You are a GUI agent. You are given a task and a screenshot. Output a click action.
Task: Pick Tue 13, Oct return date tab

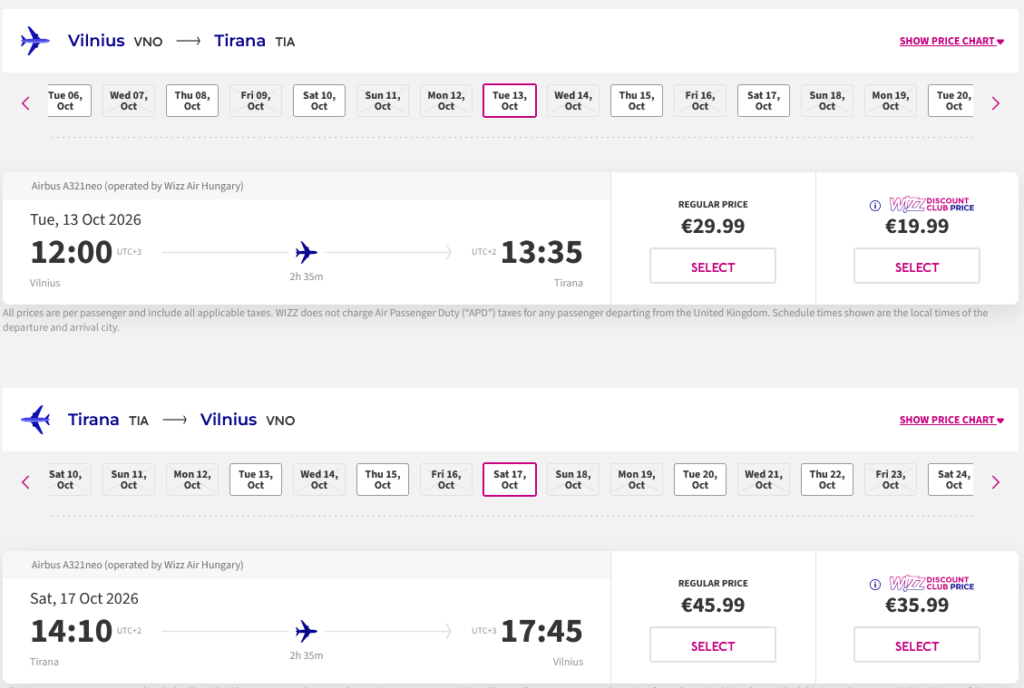pyautogui.click(x=256, y=480)
